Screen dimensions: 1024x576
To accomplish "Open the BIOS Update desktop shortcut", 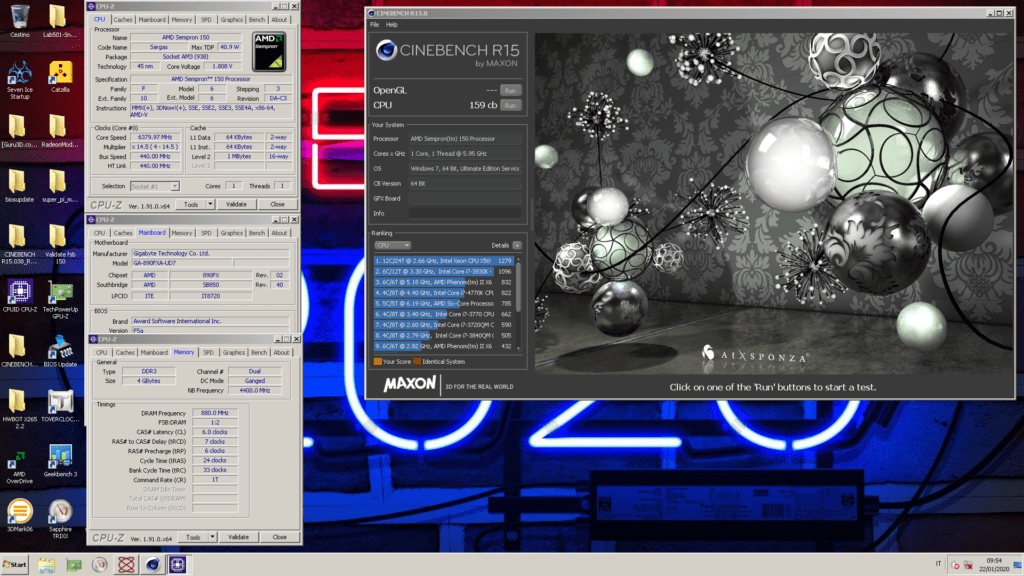I will (60, 351).
